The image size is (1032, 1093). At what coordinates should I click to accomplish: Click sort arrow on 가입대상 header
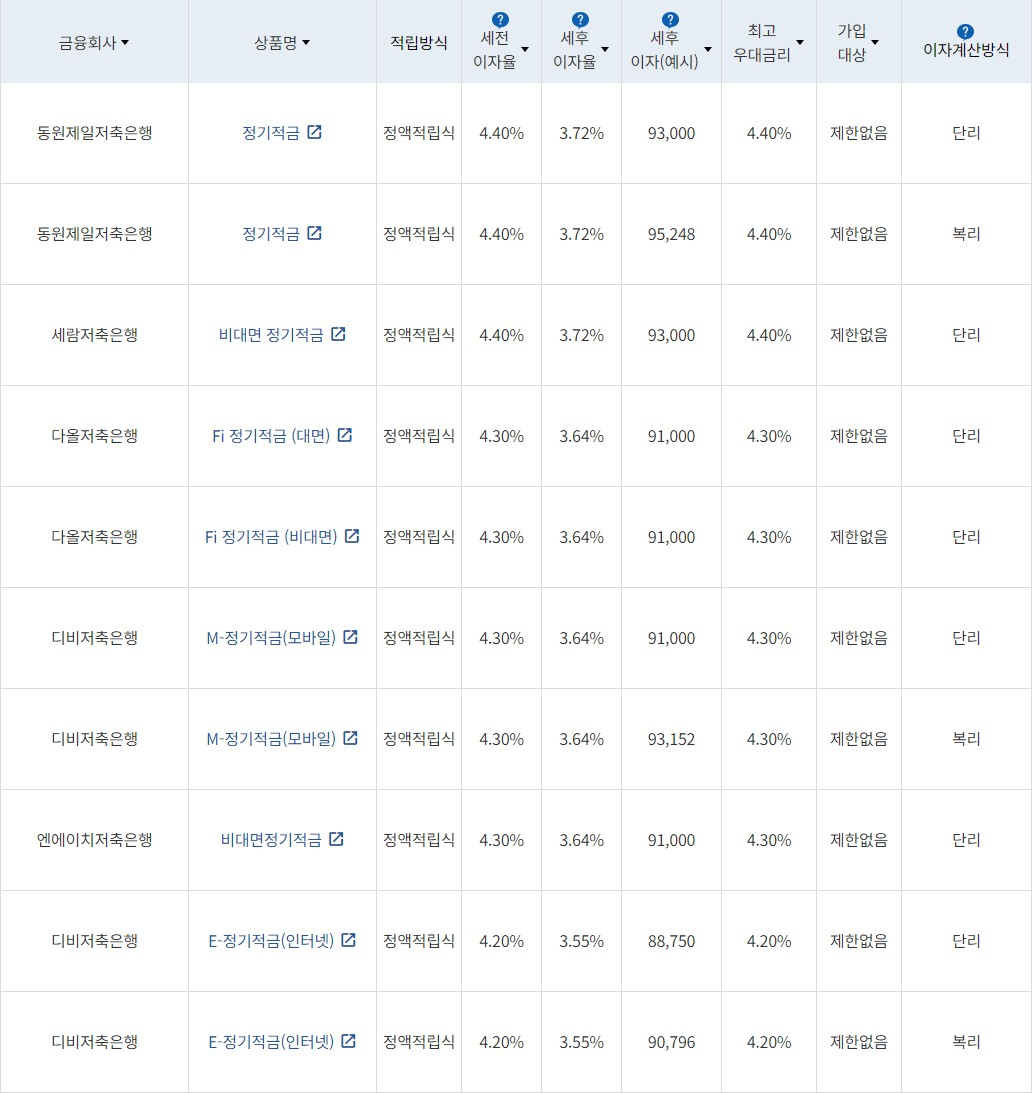875,42
